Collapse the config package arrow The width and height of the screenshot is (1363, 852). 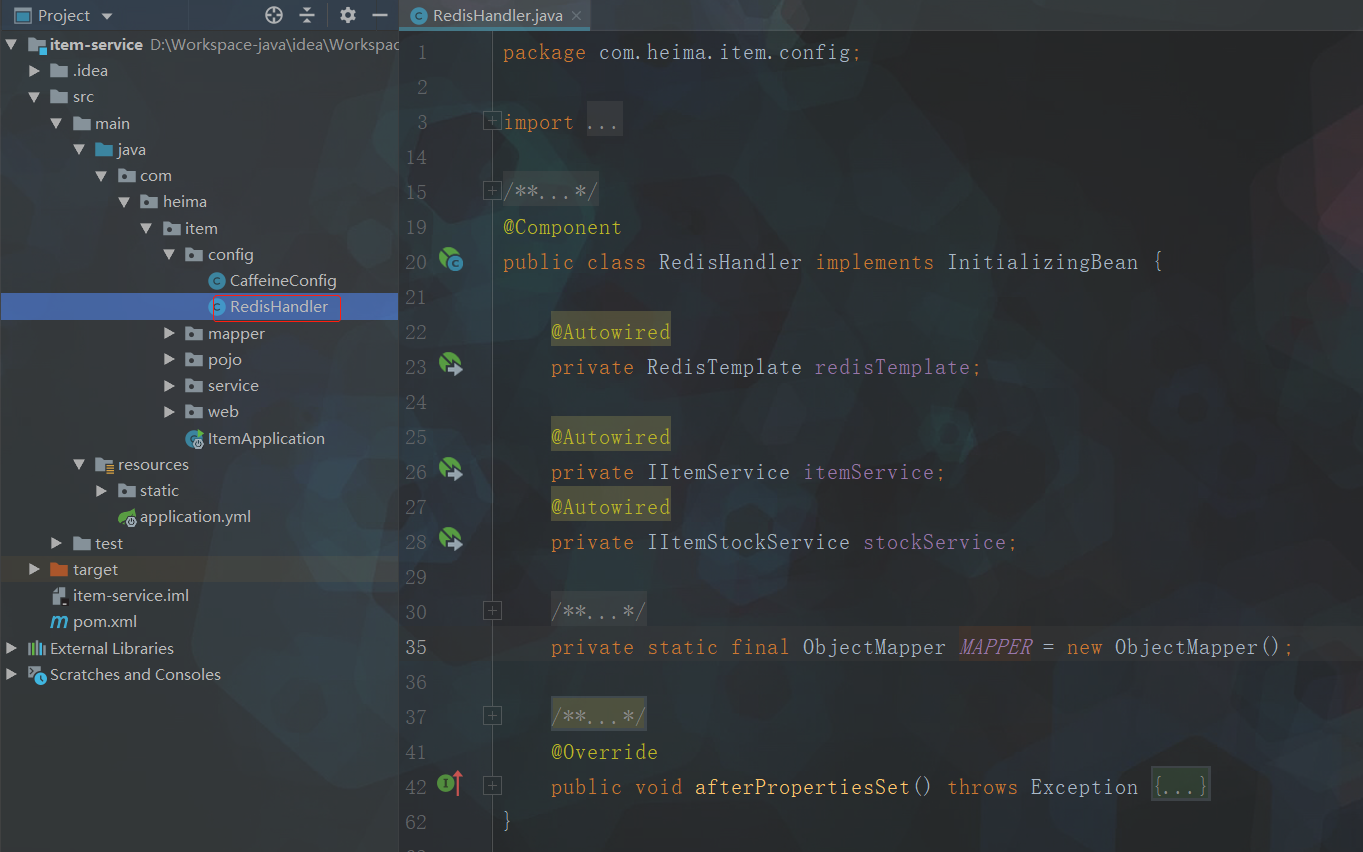(168, 255)
